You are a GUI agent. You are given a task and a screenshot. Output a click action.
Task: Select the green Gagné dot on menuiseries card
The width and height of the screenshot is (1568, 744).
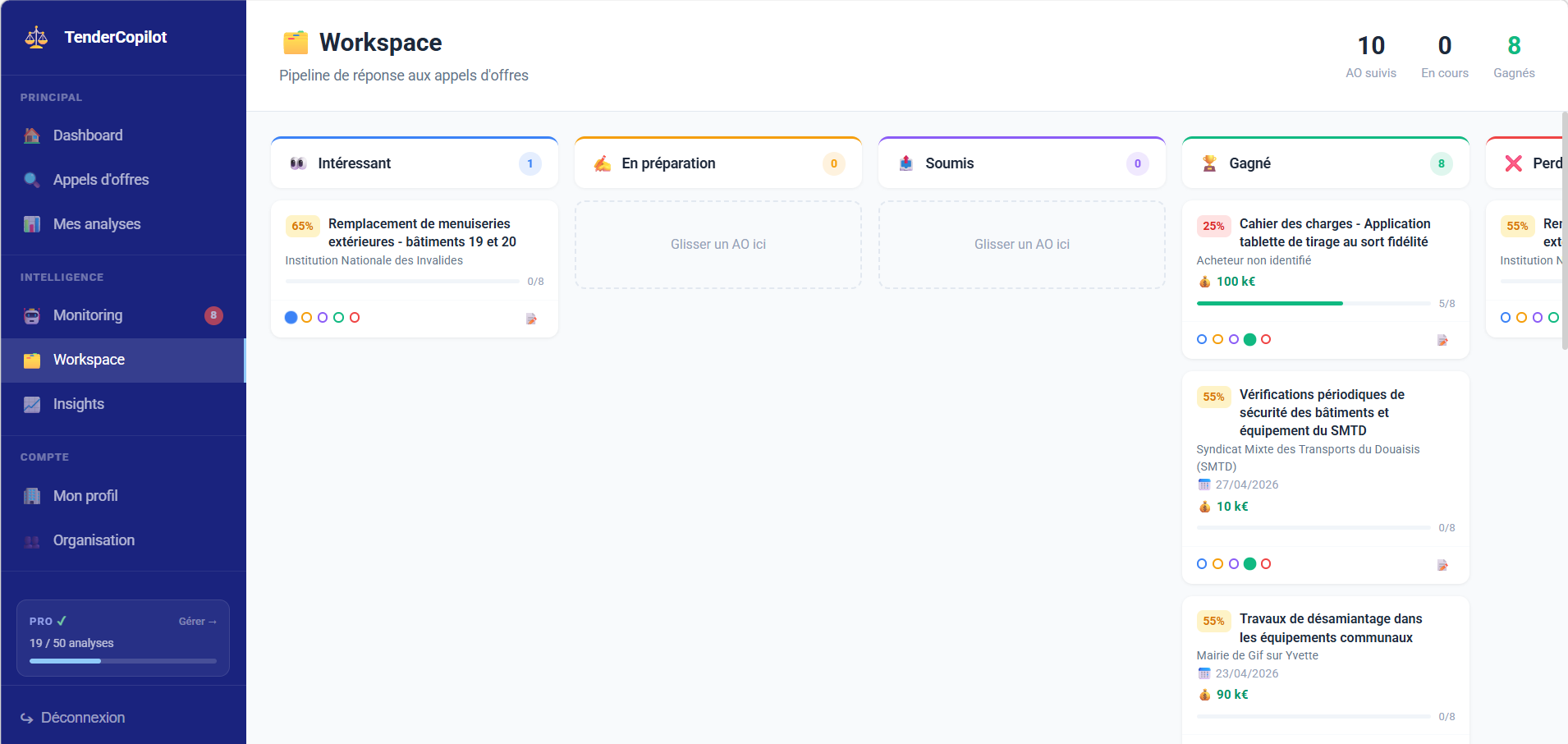click(339, 317)
